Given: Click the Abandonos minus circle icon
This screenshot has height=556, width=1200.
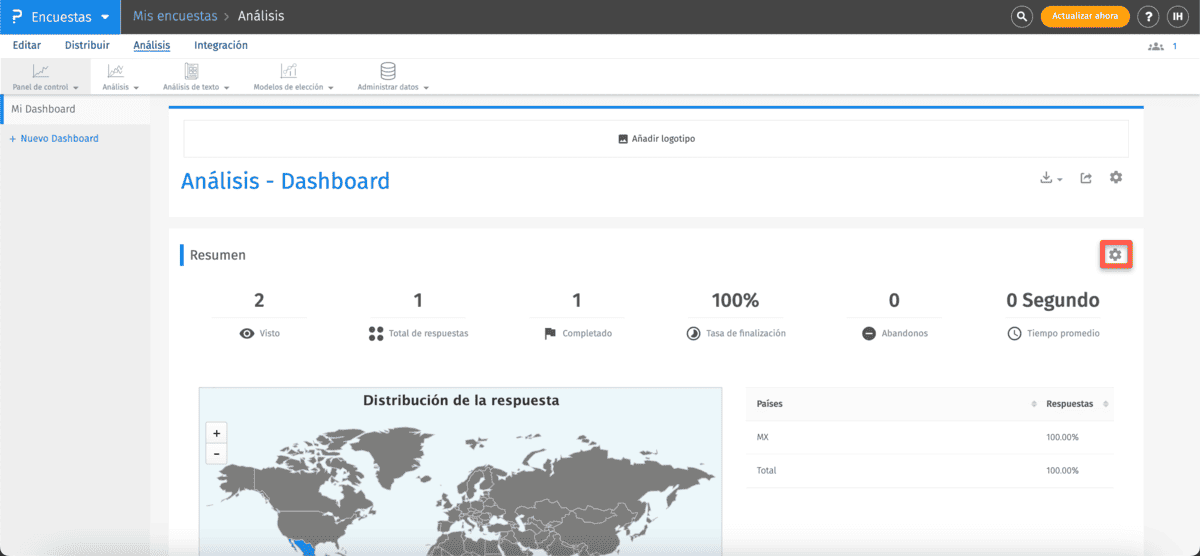Looking at the screenshot, I should tap(869, 333).
